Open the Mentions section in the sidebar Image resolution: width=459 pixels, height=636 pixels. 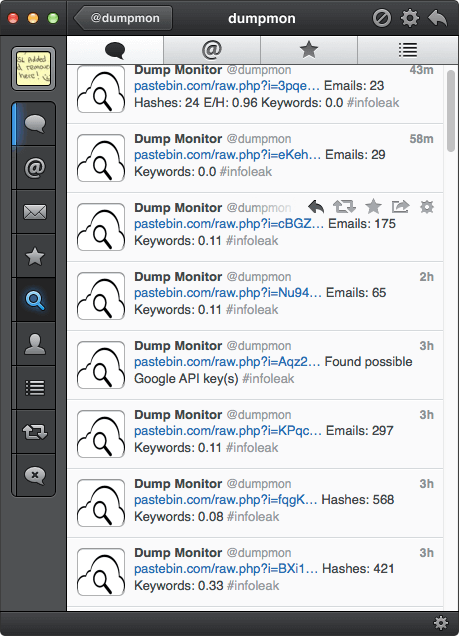[x=35, y=168]
